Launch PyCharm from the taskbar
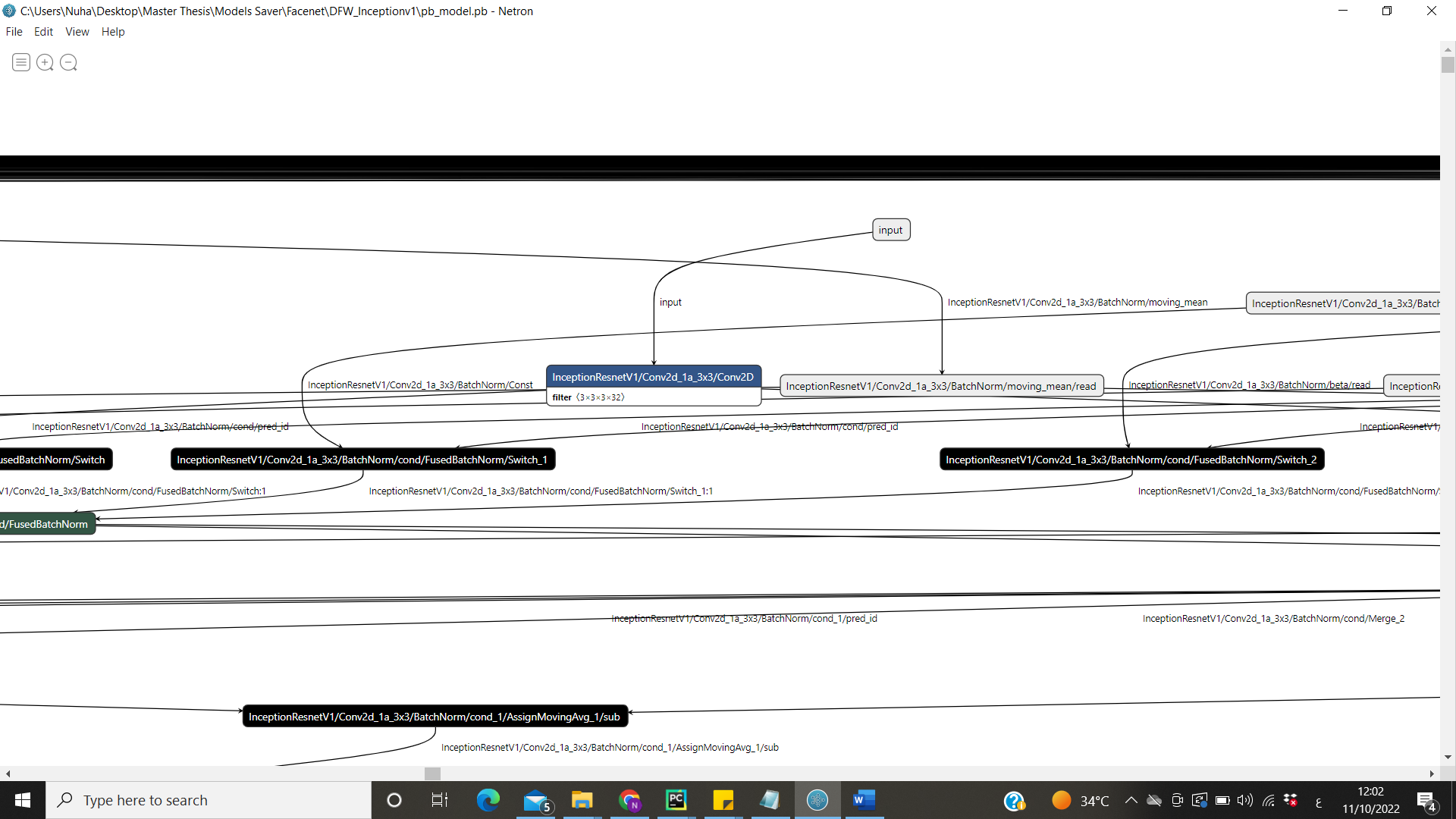 (676, 800)
